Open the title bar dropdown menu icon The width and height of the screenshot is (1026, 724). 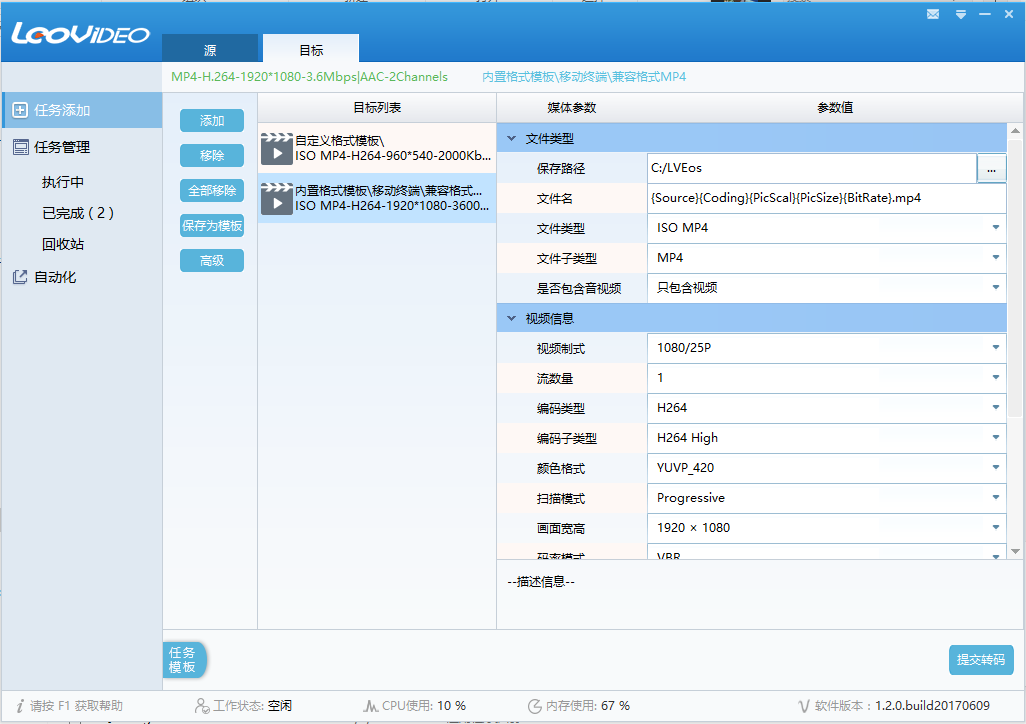tap(960, 14)
